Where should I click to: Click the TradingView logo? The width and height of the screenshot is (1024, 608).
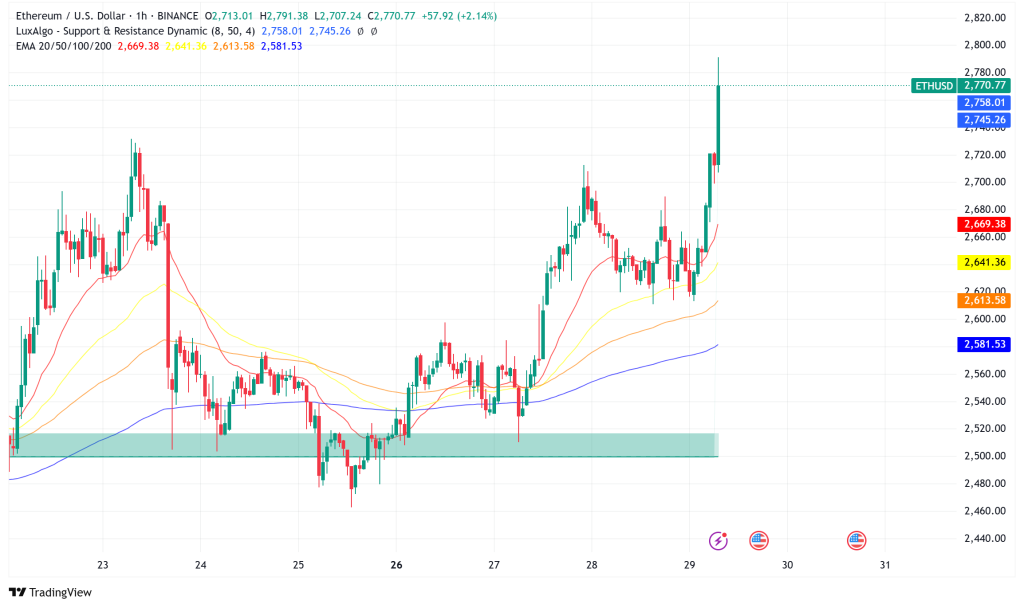click(50, 592)
